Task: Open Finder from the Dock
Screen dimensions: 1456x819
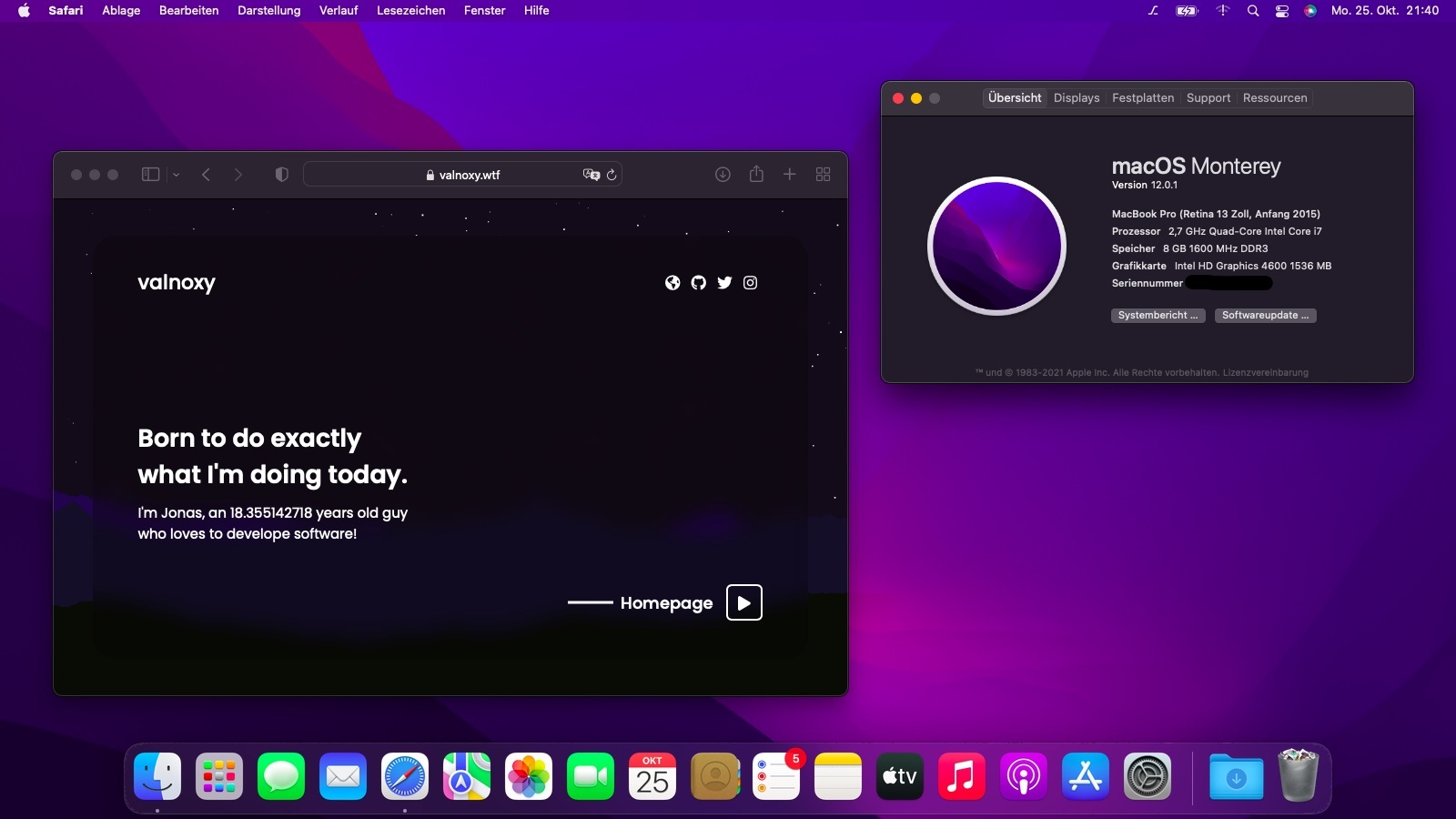Action: (157, 776)
